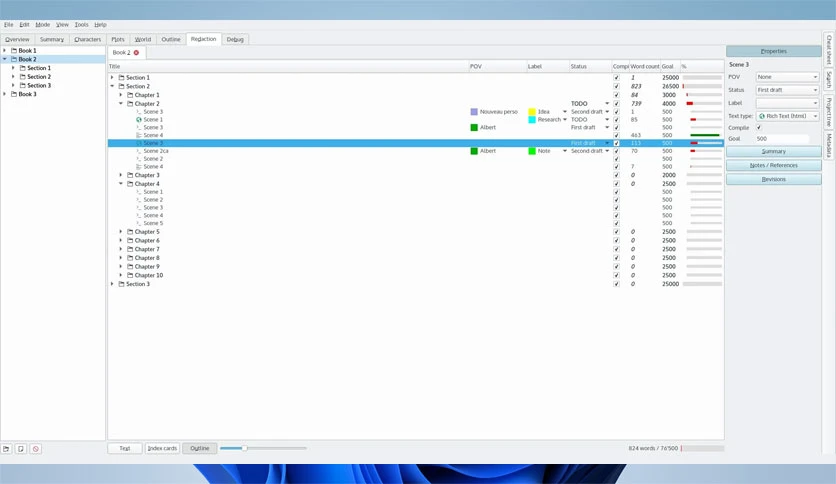
Task: Click the yellow Idea label swatch
Action: (x=532, y=112)
